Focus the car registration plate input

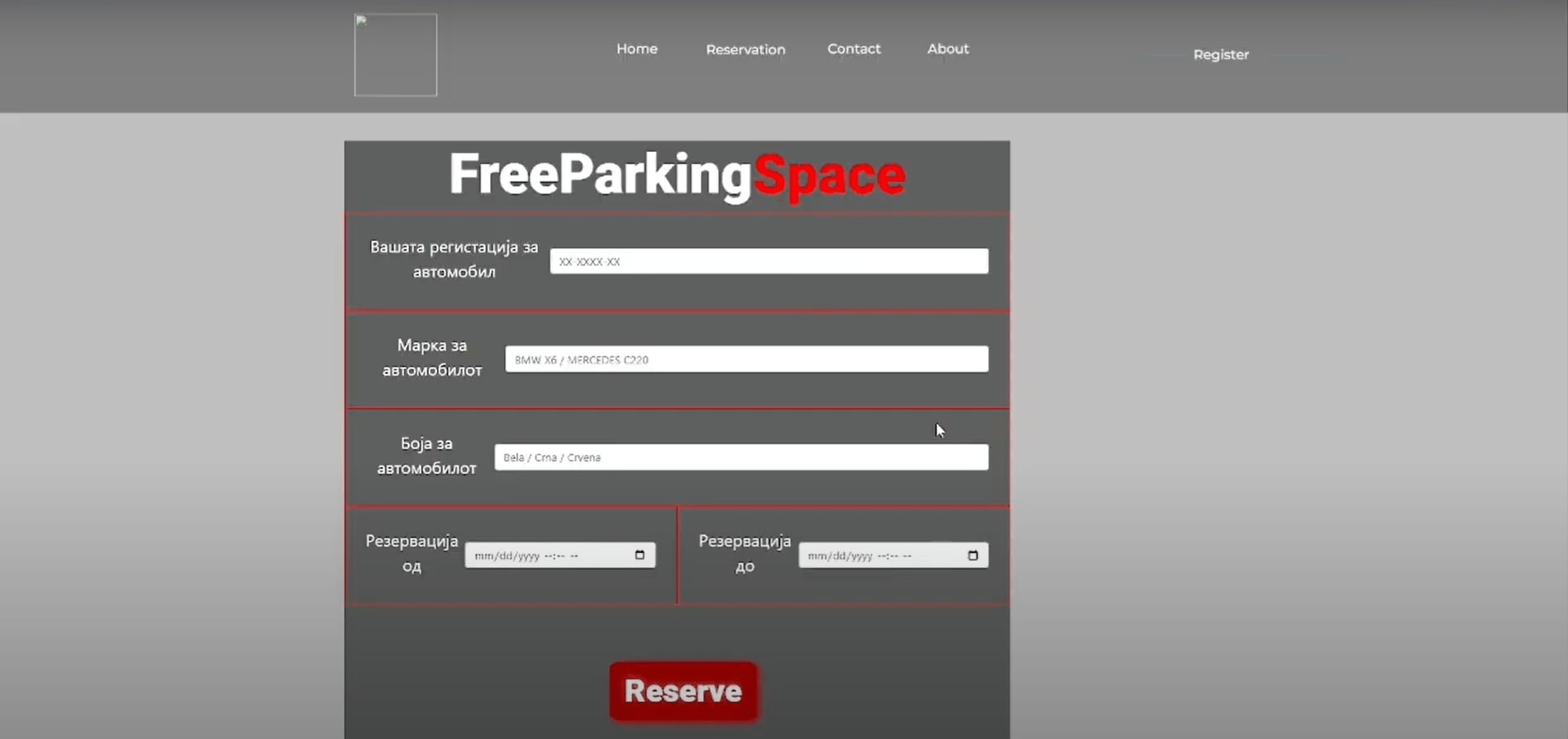coord(768,261)
